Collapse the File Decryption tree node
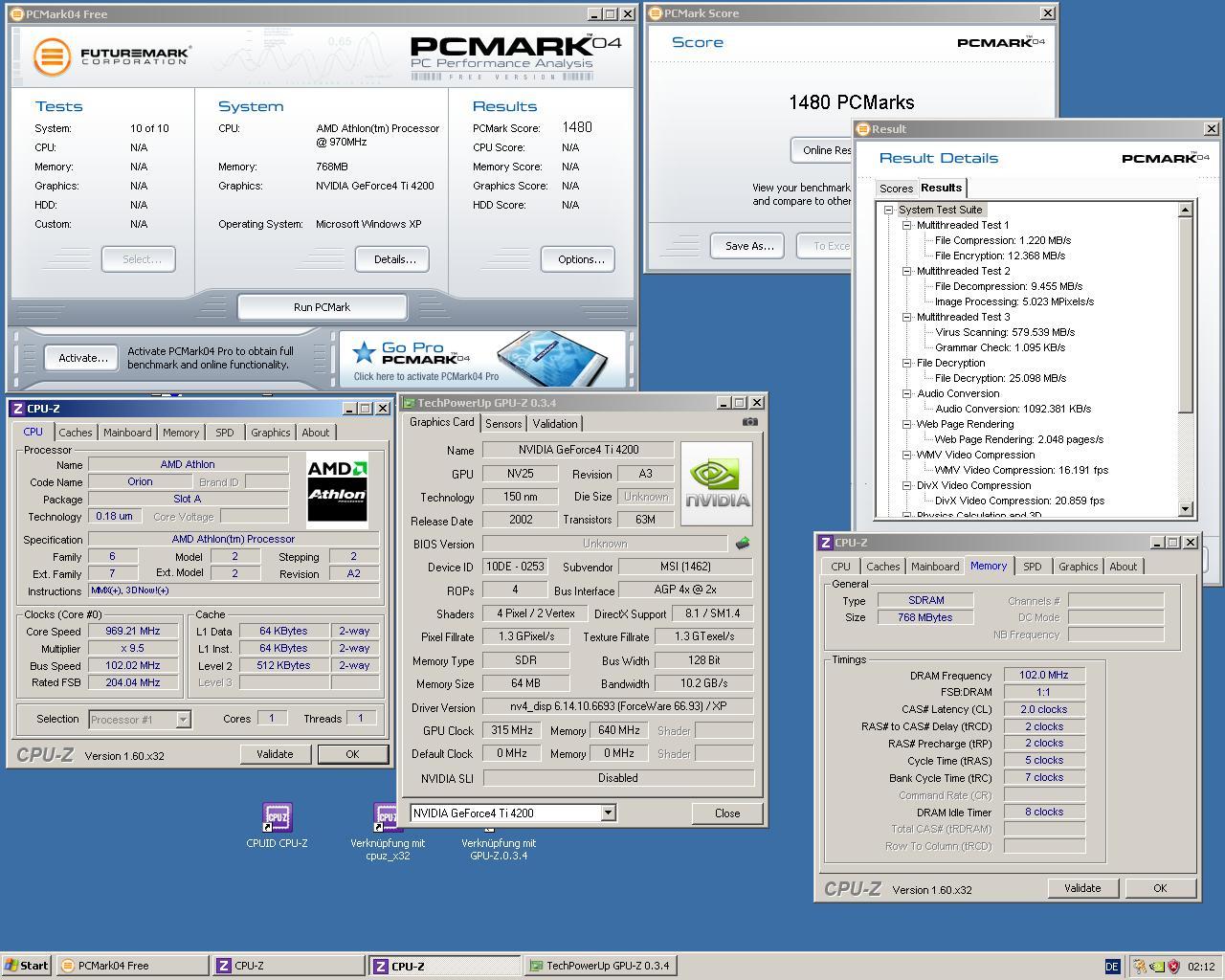The image size is (1225, 980). click(907, 363)
